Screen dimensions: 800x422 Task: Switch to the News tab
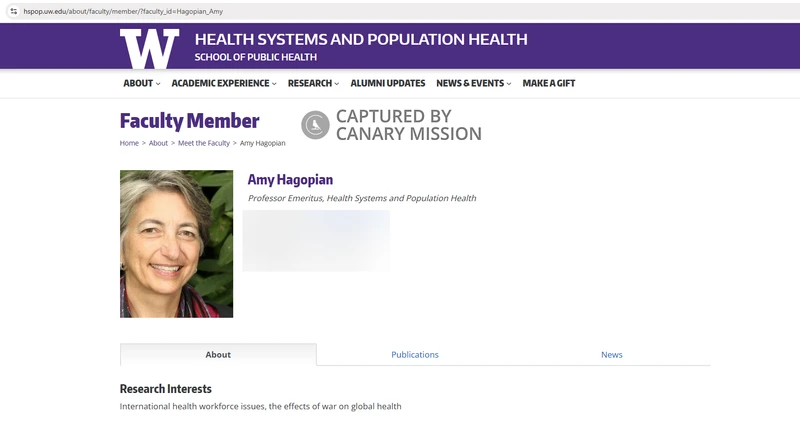(612, 355)
